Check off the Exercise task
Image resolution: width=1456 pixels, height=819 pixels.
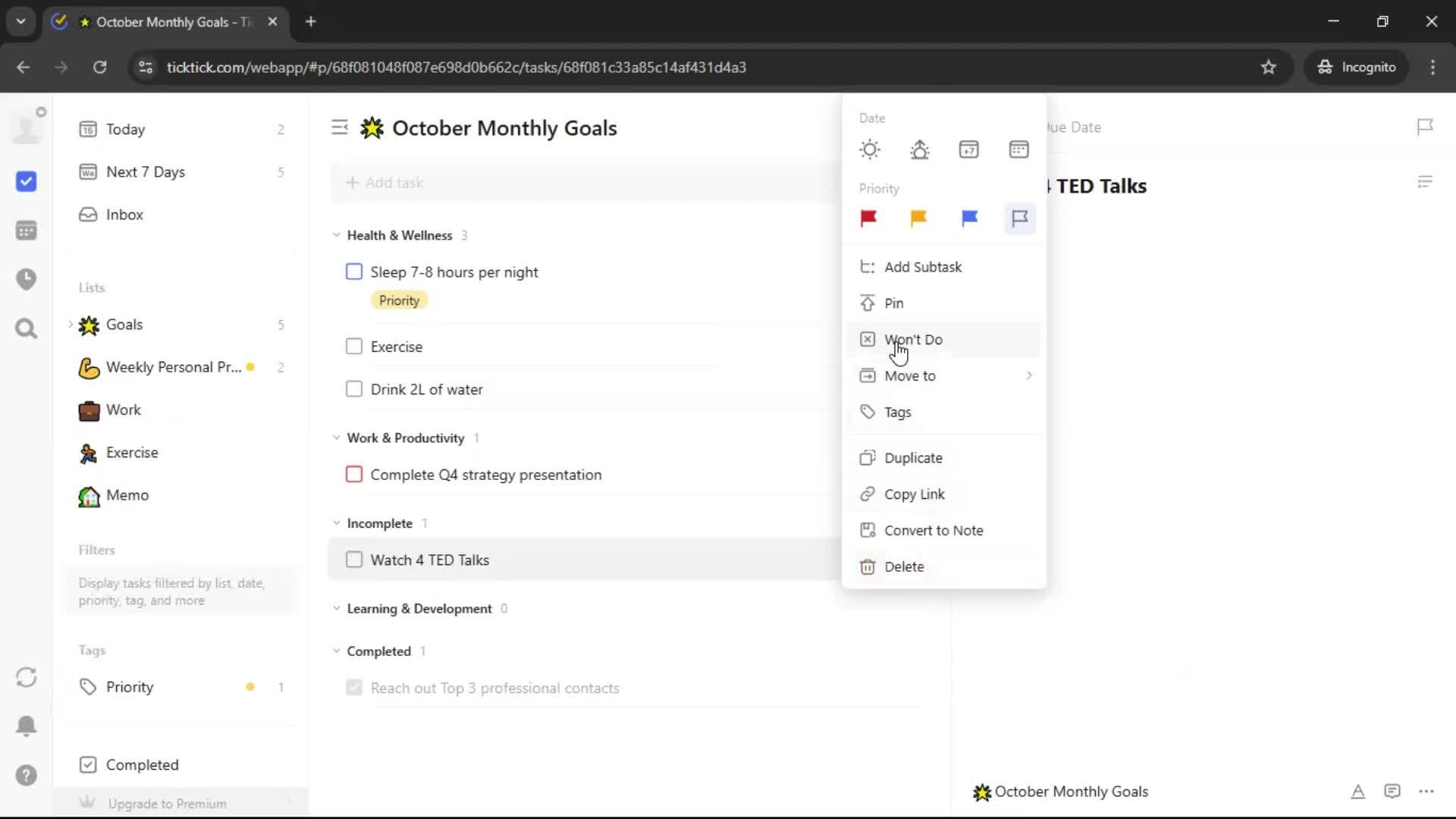pos(354,347)
